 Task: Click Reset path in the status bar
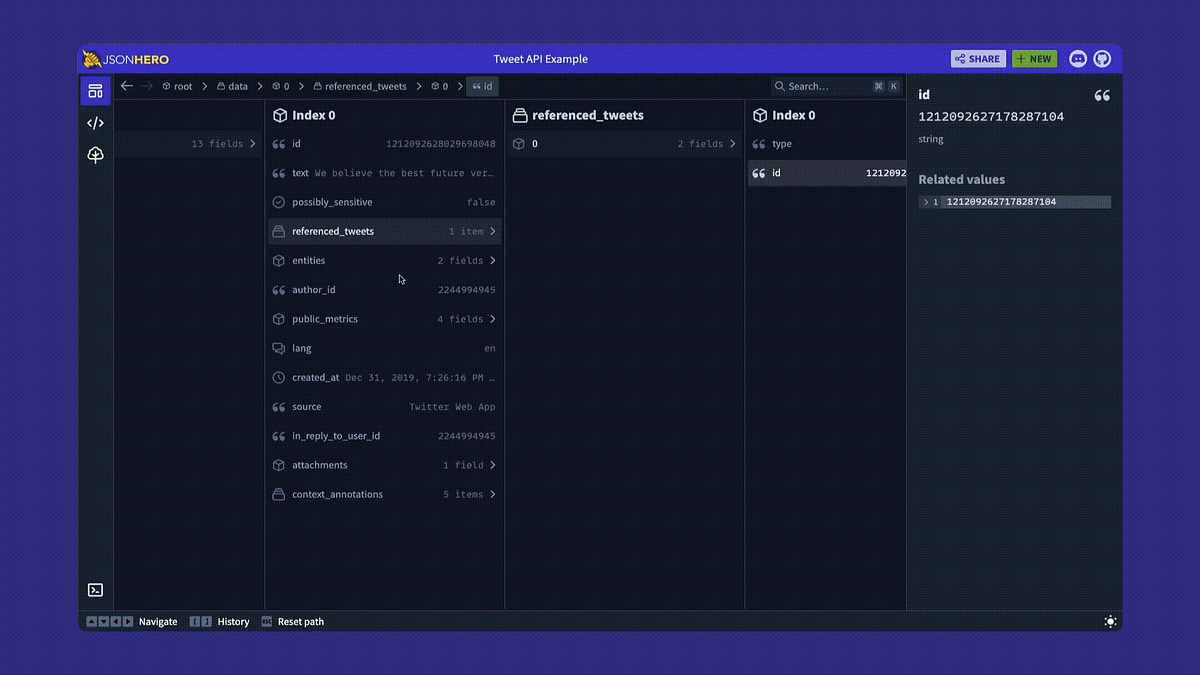click(299, 621)
